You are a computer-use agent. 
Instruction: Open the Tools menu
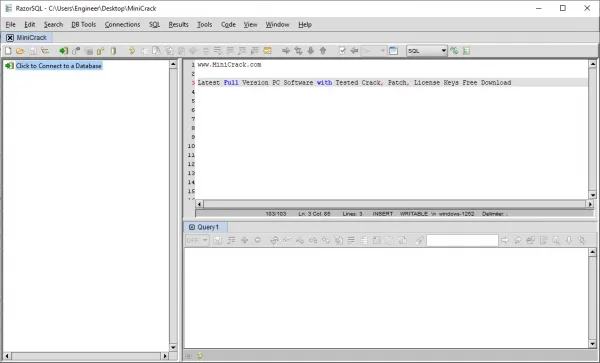click(204, 24)
